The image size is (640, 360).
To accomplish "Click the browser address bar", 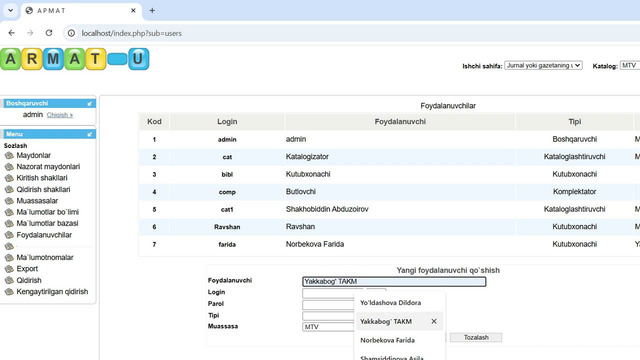I will (351, 33).
